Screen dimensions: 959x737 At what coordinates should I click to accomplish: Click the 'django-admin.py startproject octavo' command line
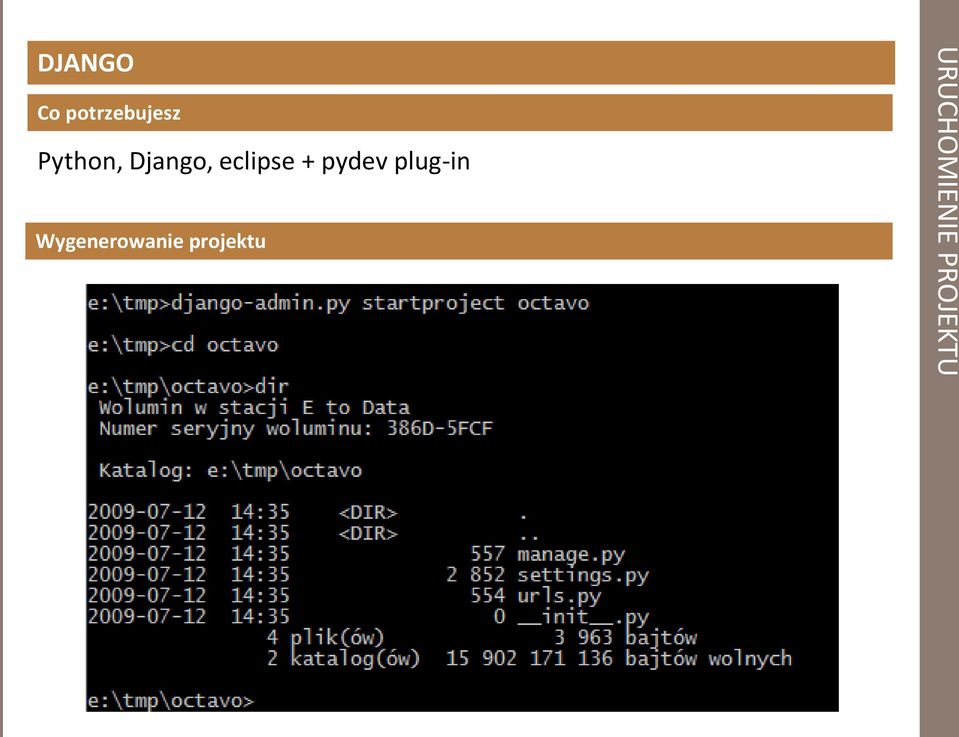pos(338,303)
